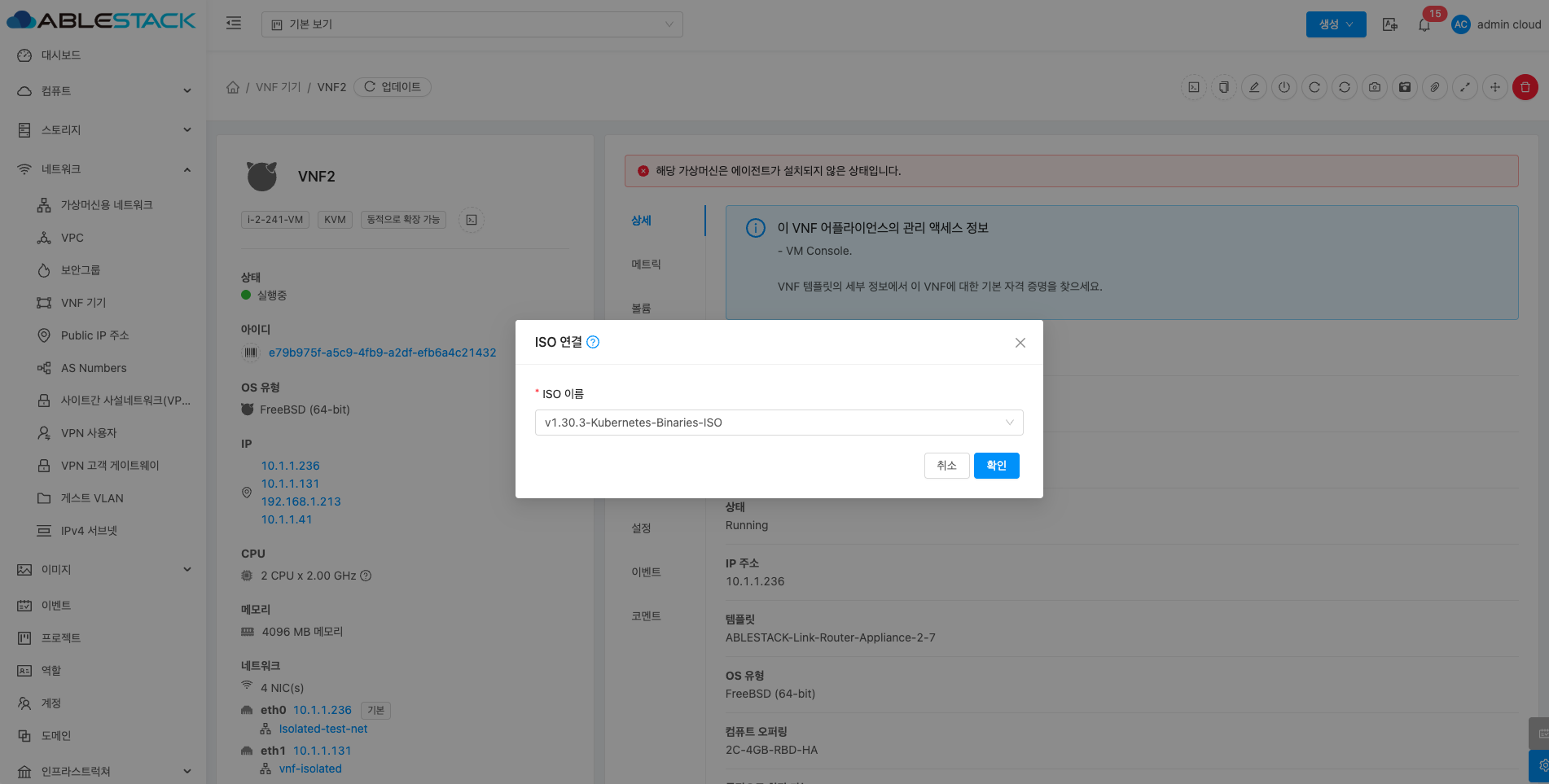
Task: Click the help icon beside ISO 연결
Action: 593,342
